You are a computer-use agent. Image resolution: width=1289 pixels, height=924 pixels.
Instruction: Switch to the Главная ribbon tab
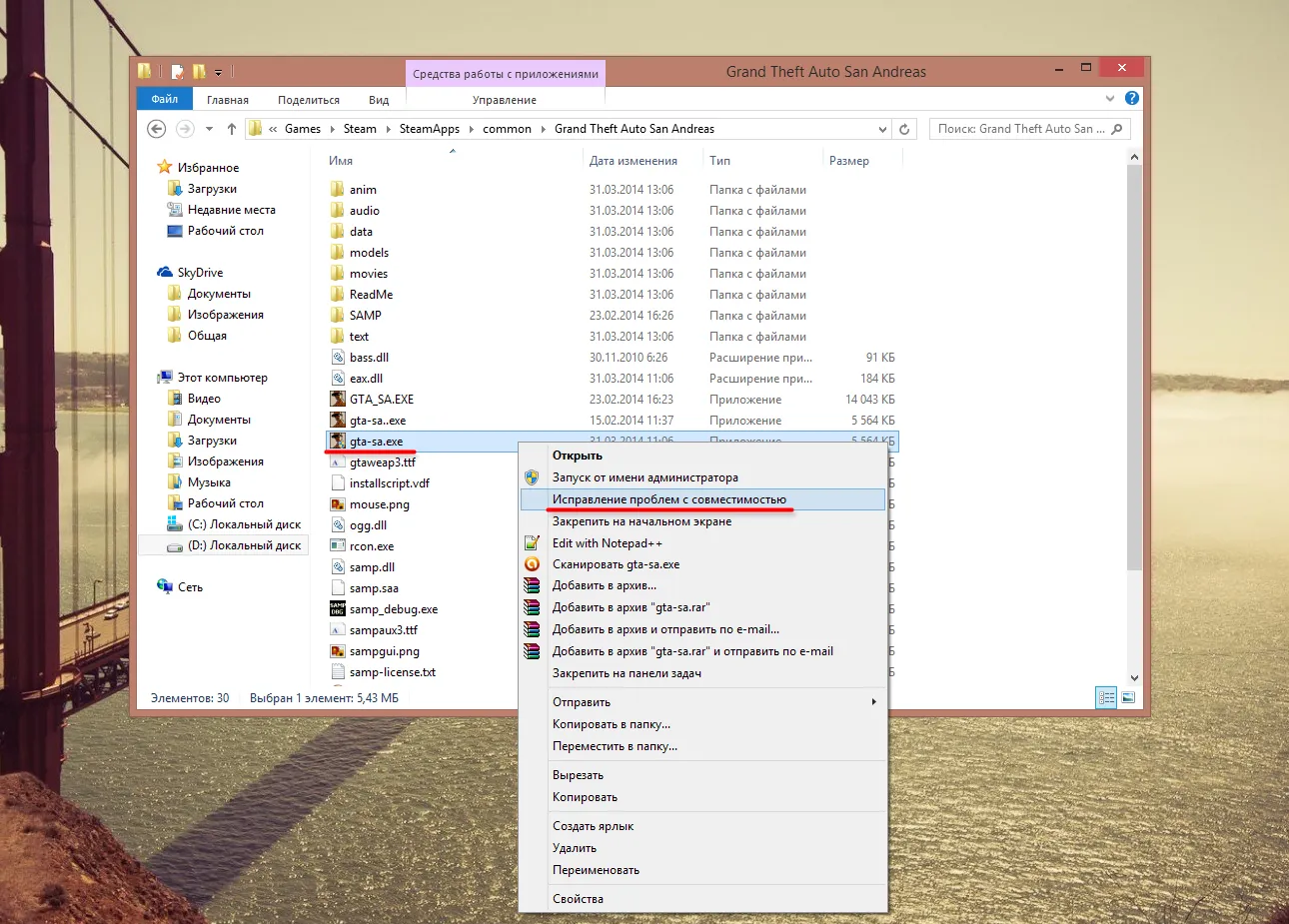[x=228, y=100]
